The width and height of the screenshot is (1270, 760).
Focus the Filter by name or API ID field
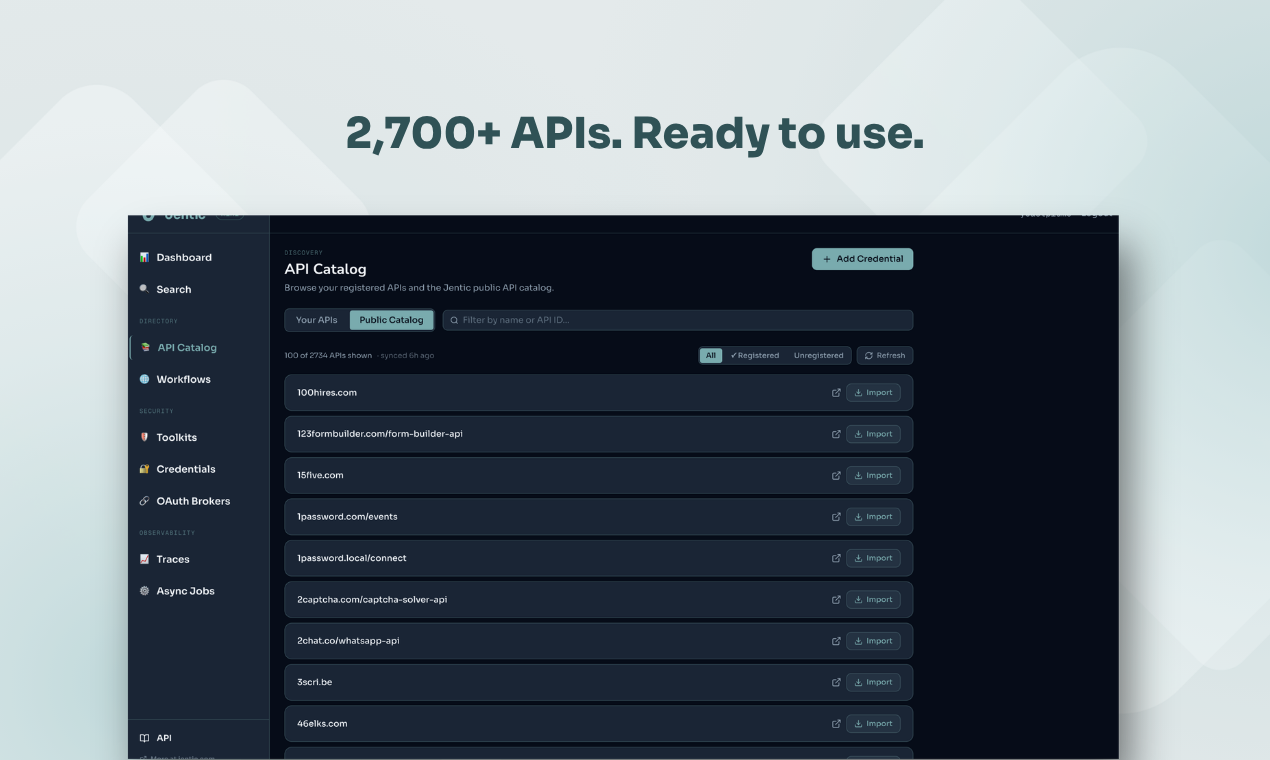pos(678,320)
